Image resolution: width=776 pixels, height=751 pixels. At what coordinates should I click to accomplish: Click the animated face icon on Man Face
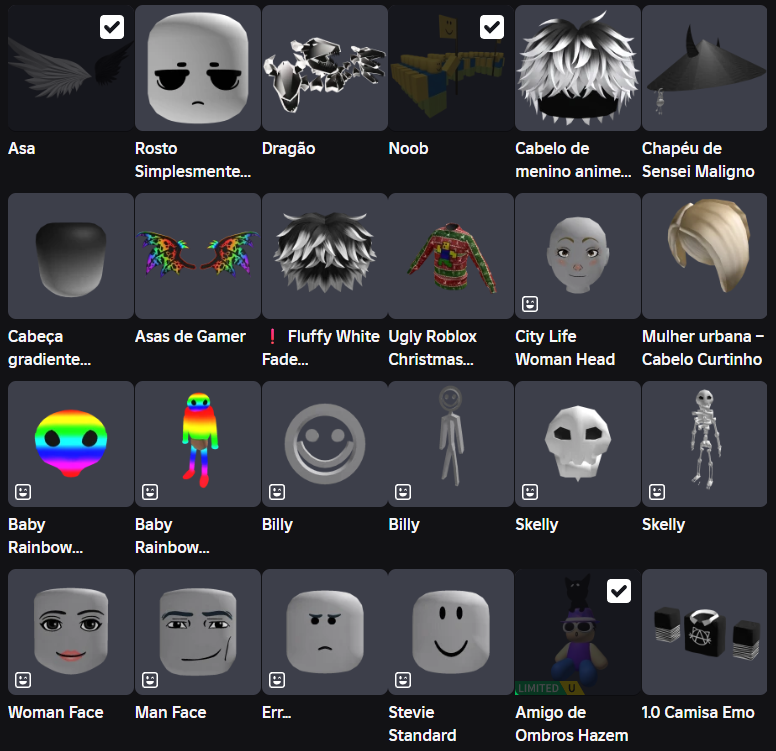(x=150, y=680)
